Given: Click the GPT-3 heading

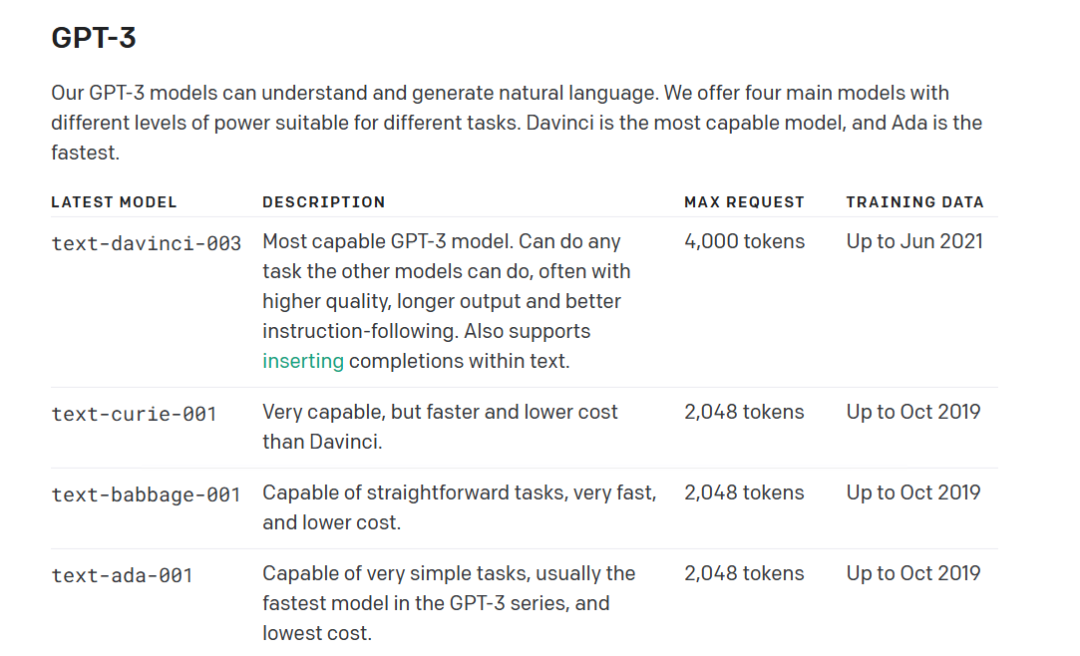Looking at the screenshot, I should point(94,37).
